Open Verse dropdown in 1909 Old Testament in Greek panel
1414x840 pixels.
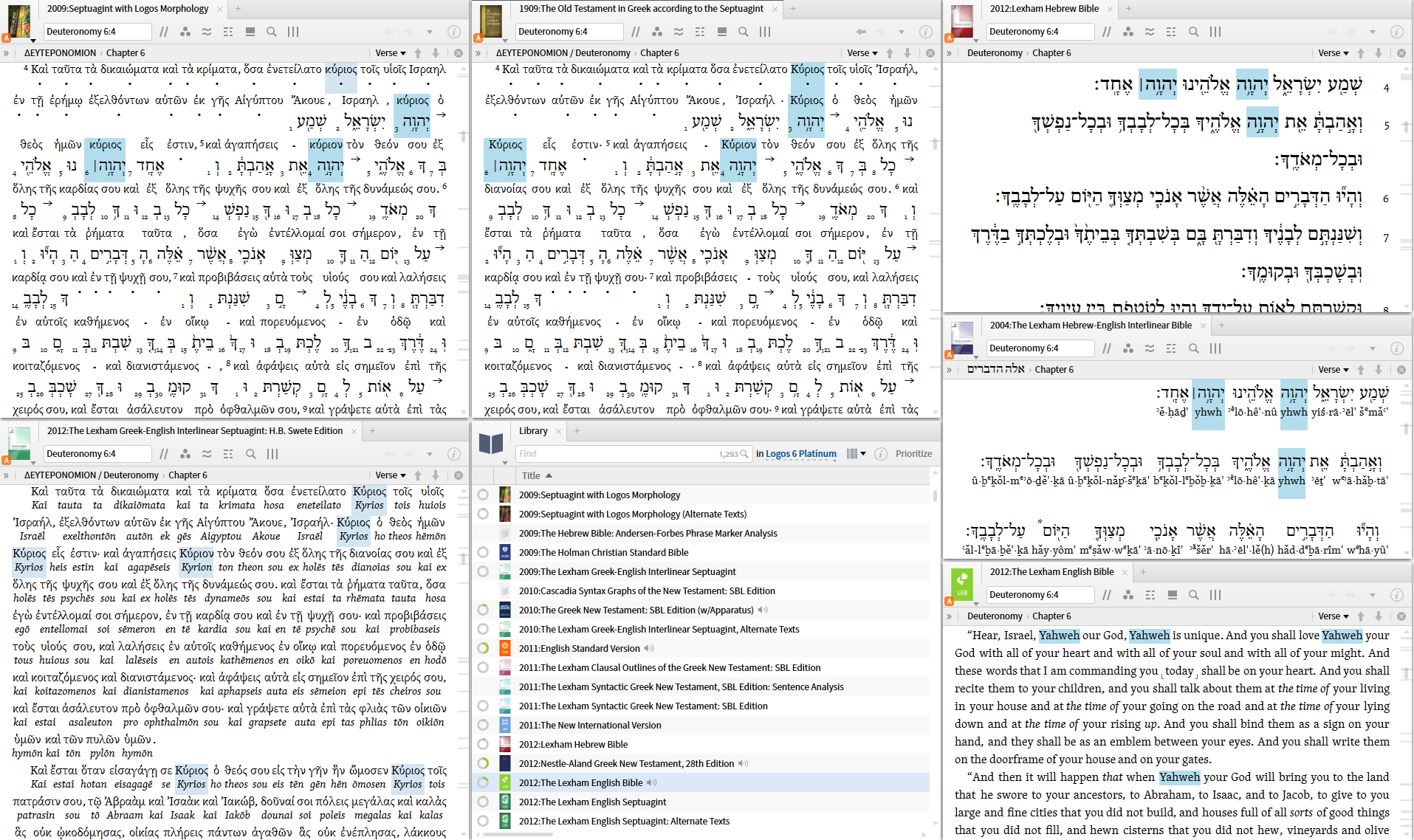coord(862,53)
